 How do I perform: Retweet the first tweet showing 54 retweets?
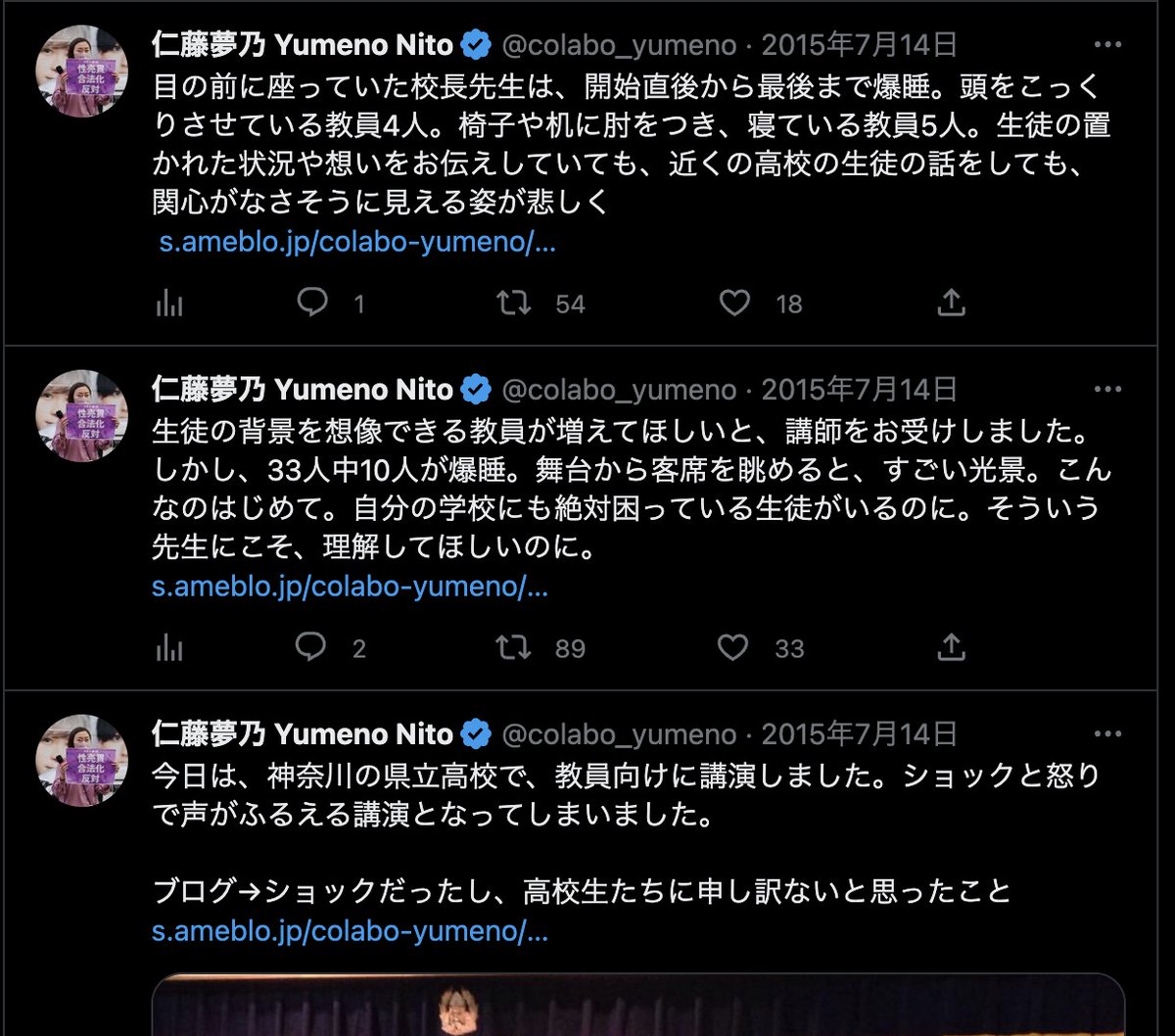[x=514, y=304]
